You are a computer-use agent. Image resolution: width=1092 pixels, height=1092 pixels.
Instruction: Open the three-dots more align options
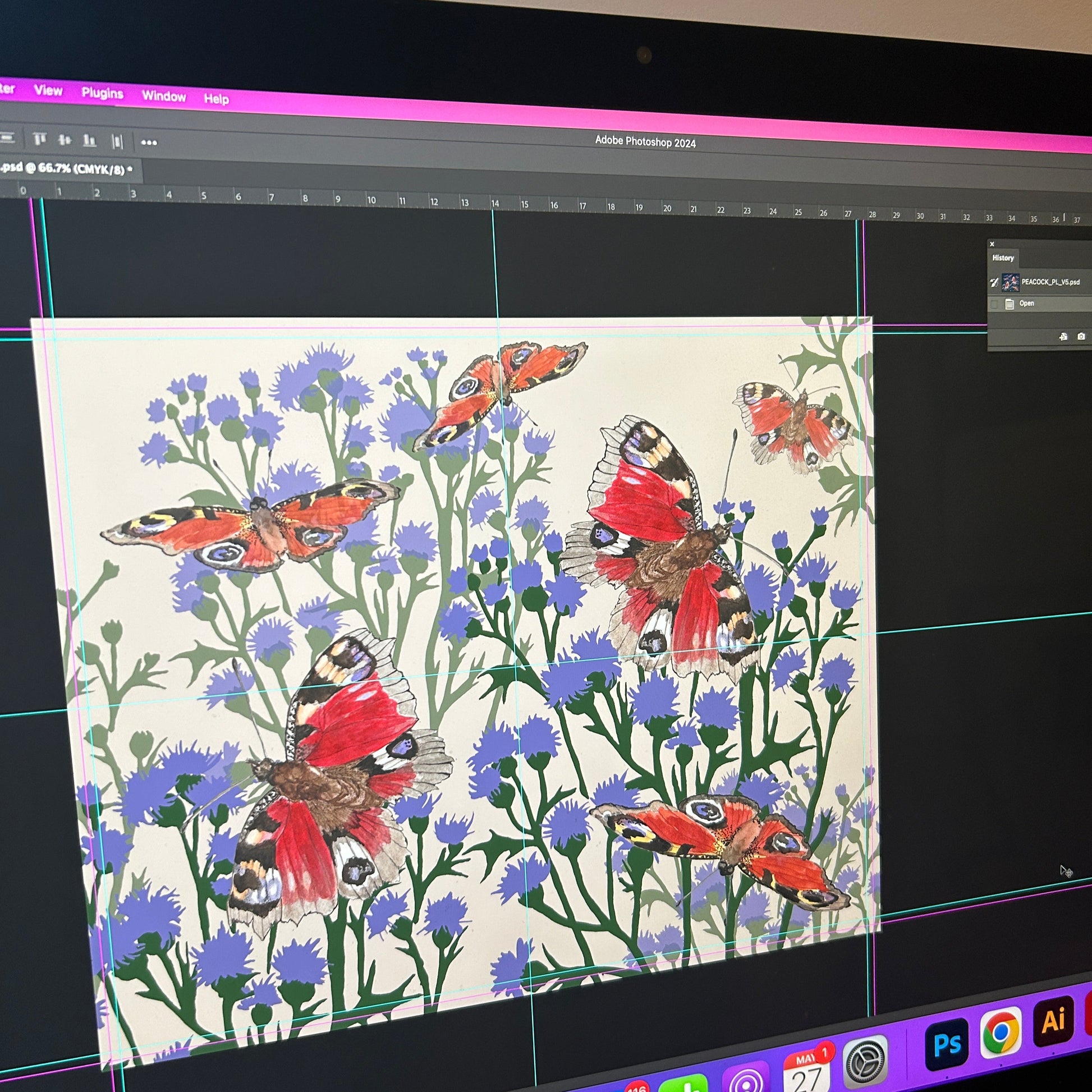(149, 143)
